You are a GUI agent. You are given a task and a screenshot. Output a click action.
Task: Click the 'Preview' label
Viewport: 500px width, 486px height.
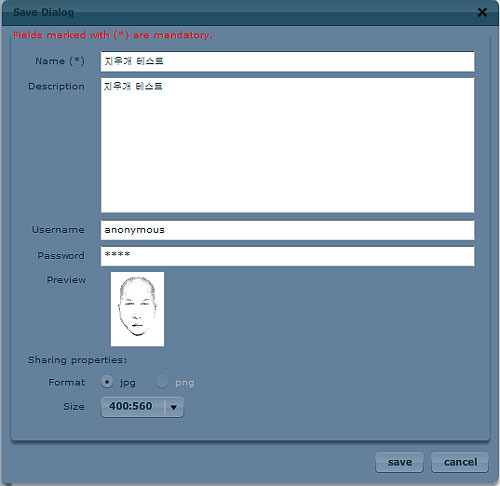pos(66,280)
